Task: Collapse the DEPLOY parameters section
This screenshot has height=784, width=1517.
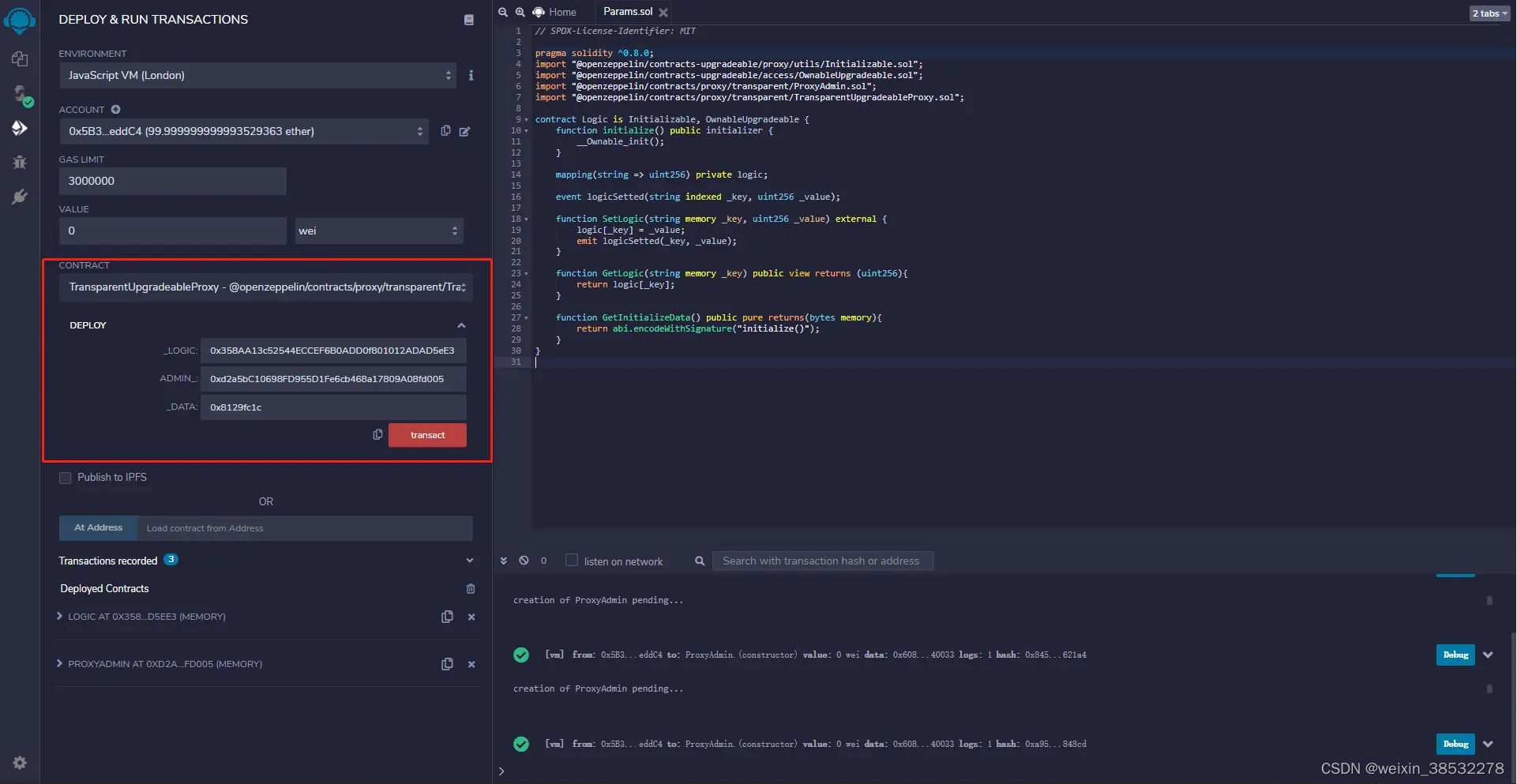Action: tap(461, 325)
